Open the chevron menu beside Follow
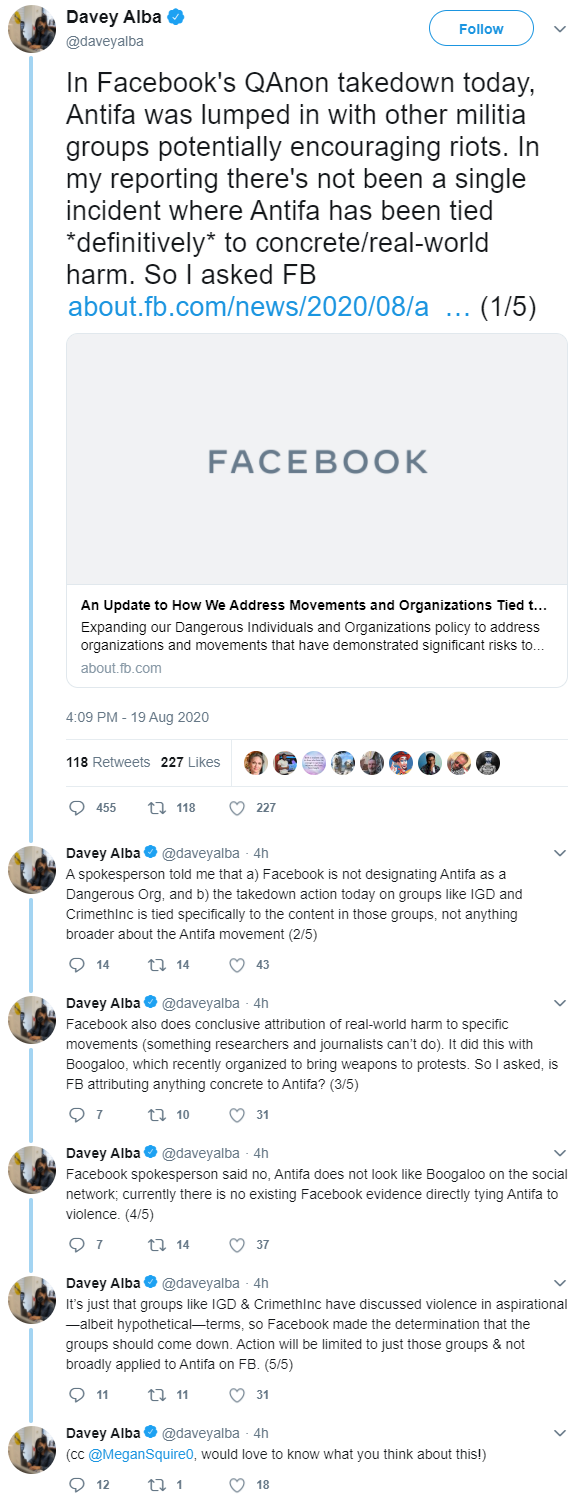The image size is (577, 1497). 559,29
